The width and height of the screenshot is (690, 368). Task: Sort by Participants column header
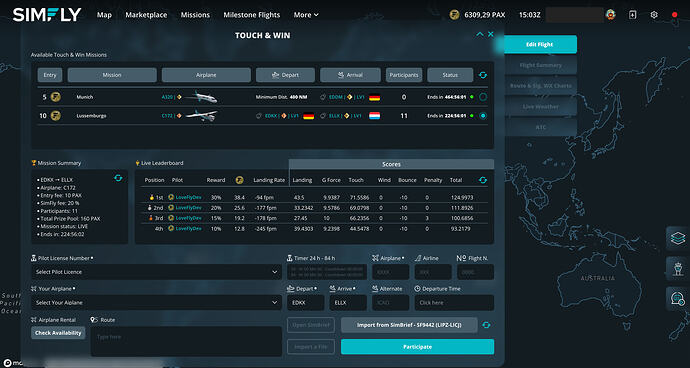coord(404,75)
